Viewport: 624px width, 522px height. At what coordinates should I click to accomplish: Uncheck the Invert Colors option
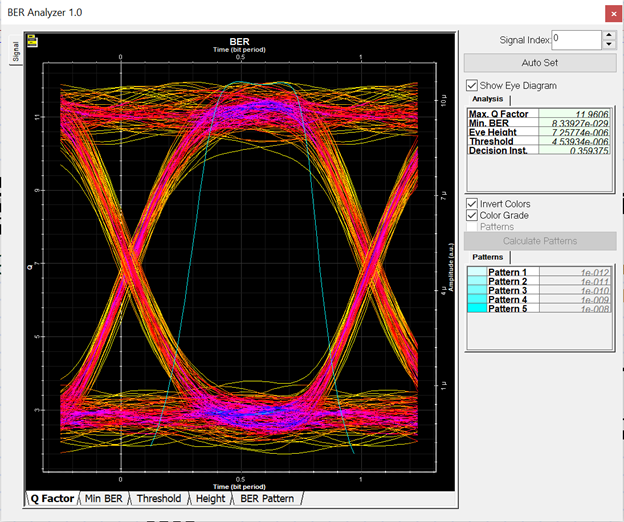point(473,204)
